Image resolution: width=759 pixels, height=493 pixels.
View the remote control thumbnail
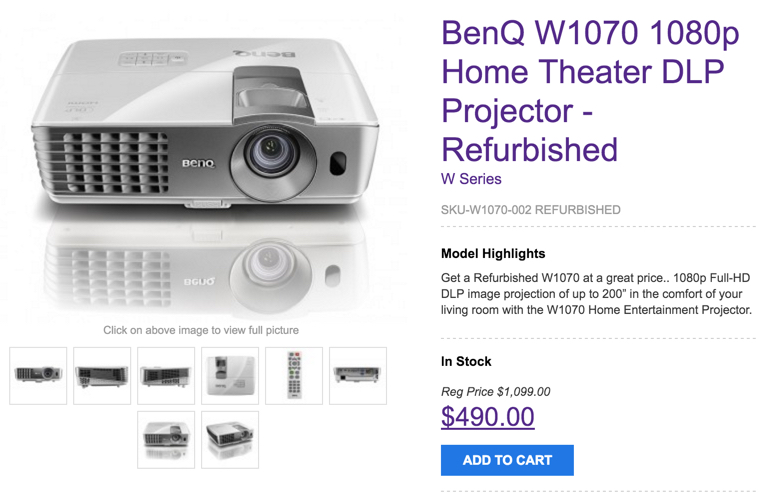(294, 376)
